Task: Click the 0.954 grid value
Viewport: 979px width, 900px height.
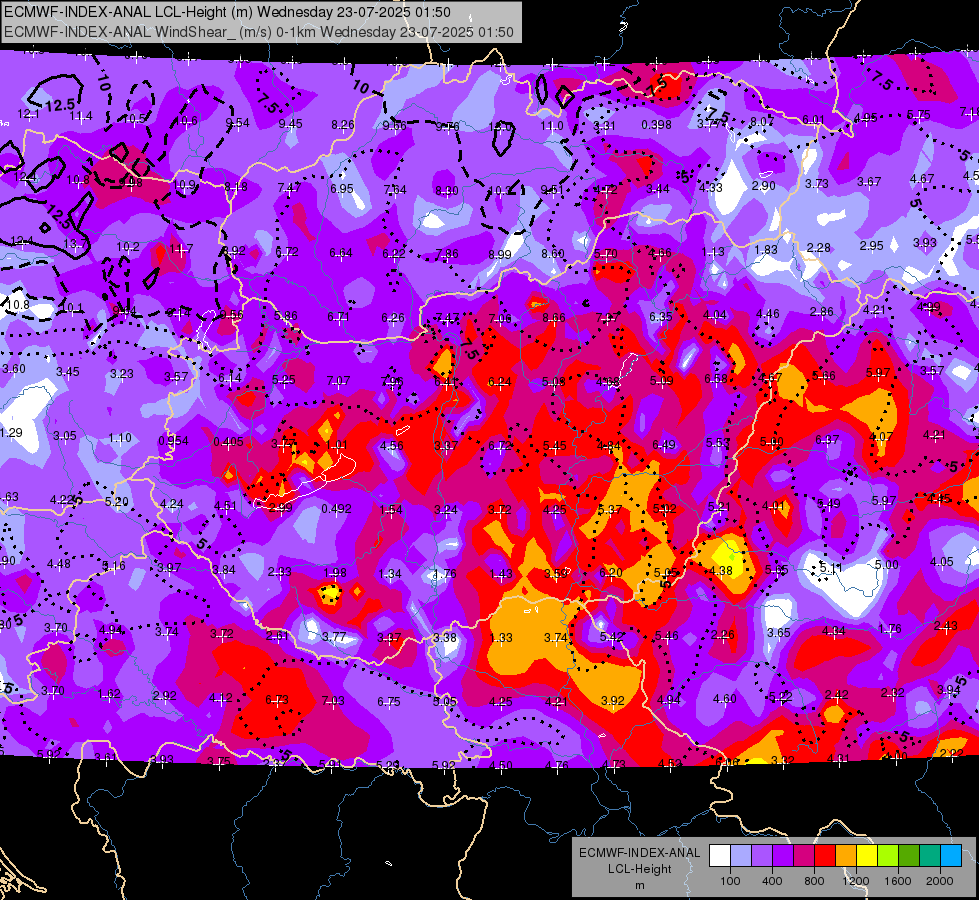Action: tap(173, 441)
